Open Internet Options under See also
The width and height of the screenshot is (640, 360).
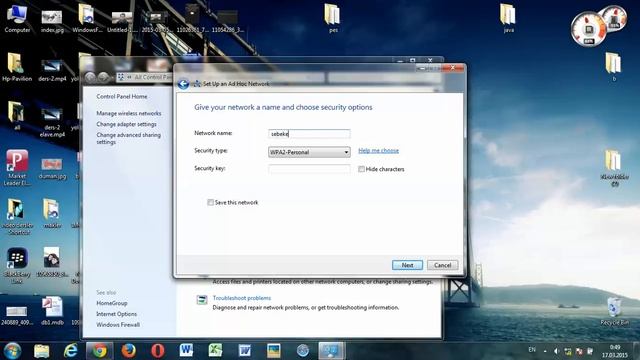pyautogui.click(x=116, y=314)
